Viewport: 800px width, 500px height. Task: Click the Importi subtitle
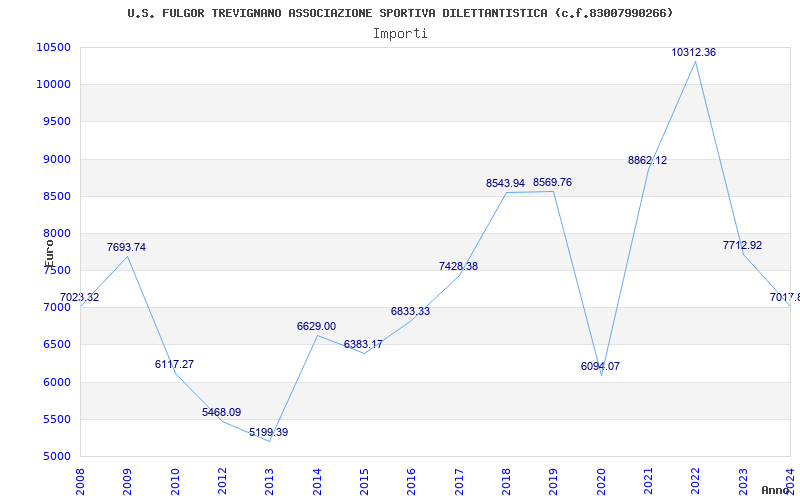tap(400, 33)
